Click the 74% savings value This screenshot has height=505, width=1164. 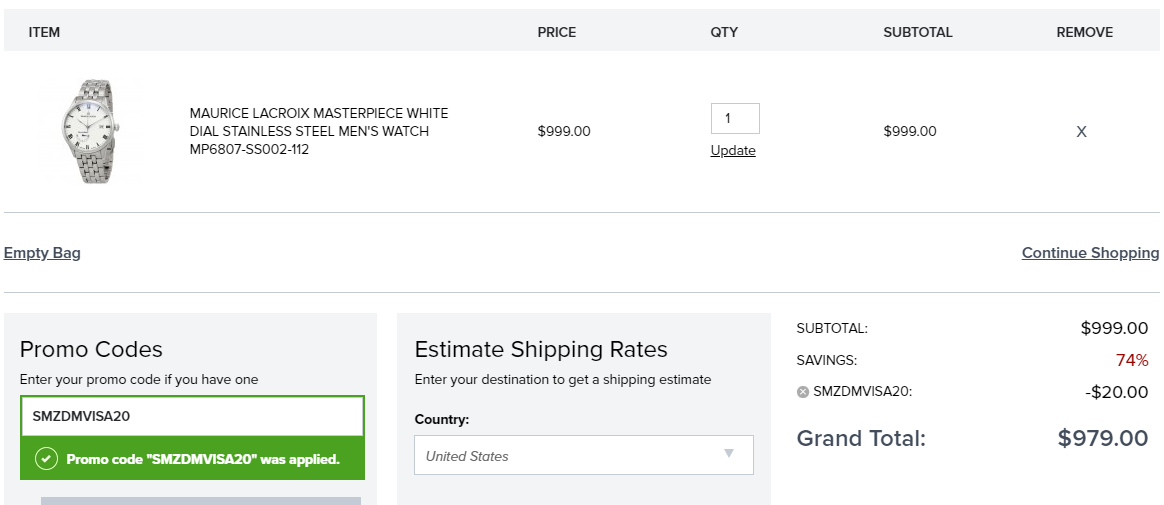[x=1132, y=360]
